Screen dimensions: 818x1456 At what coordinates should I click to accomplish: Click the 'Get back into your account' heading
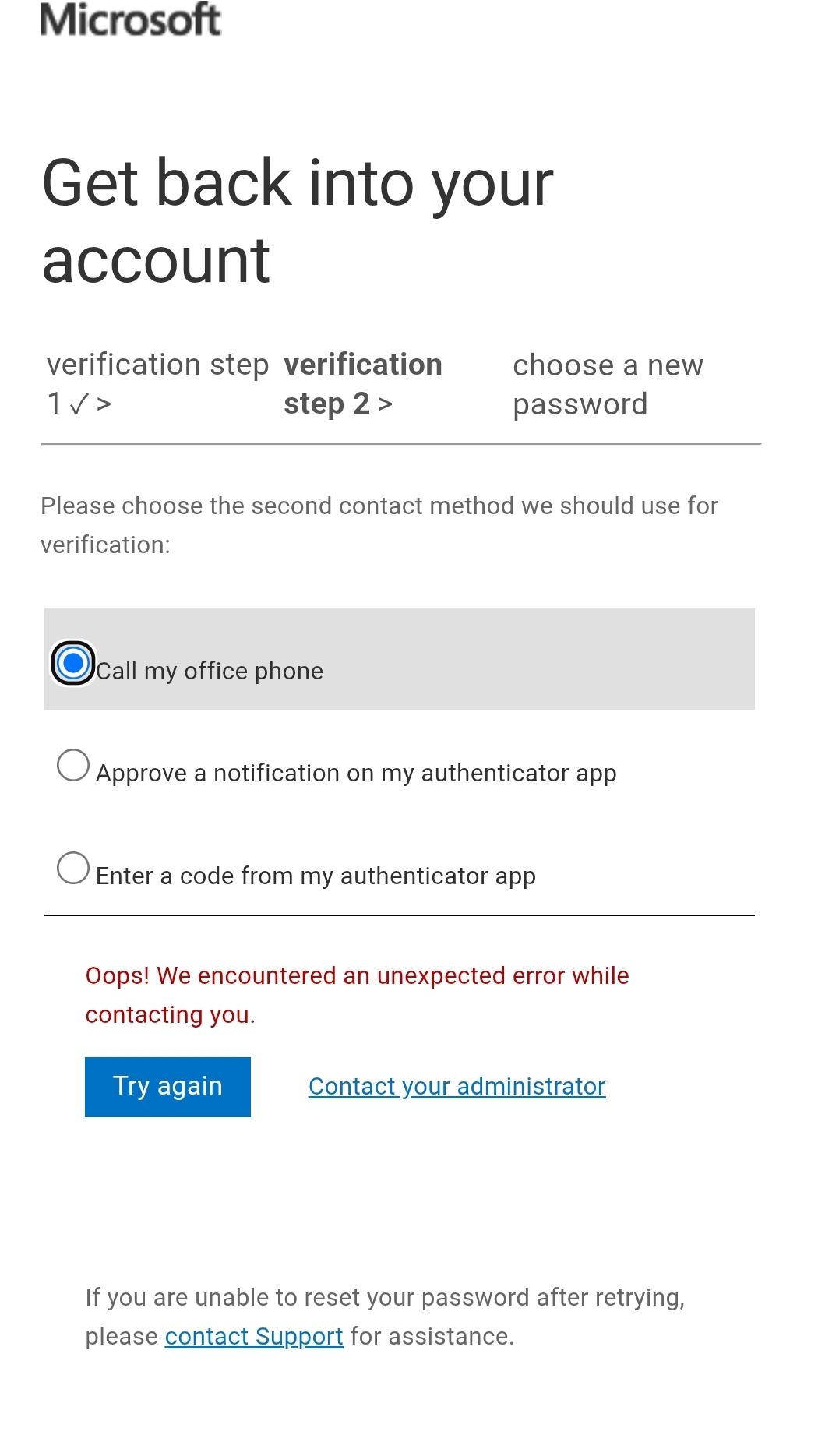click(x=298, y=218)
